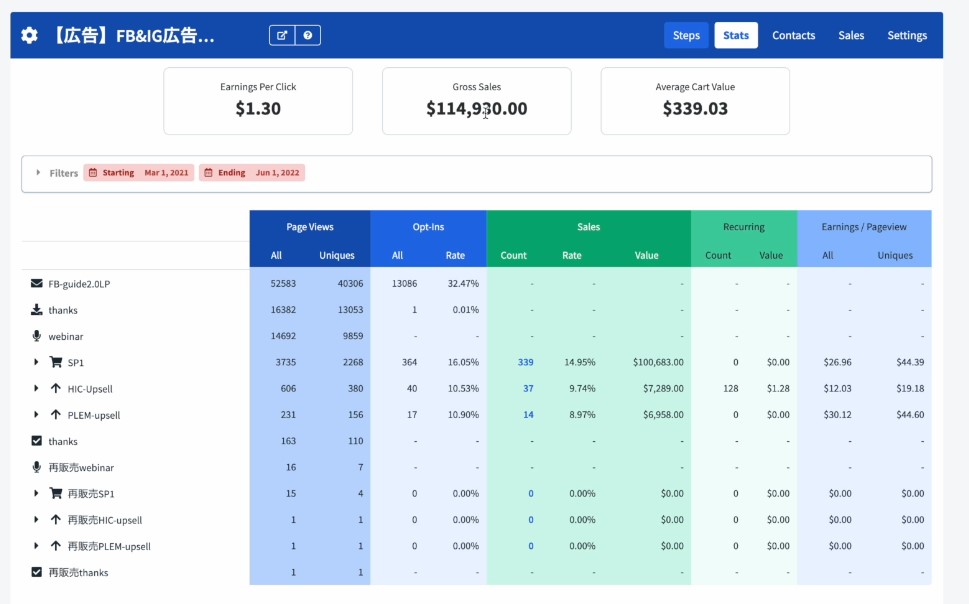The image size is (969, 604).
Task: Go to the Sales tab
Action: pyautogui.click(x=851, y=35)
